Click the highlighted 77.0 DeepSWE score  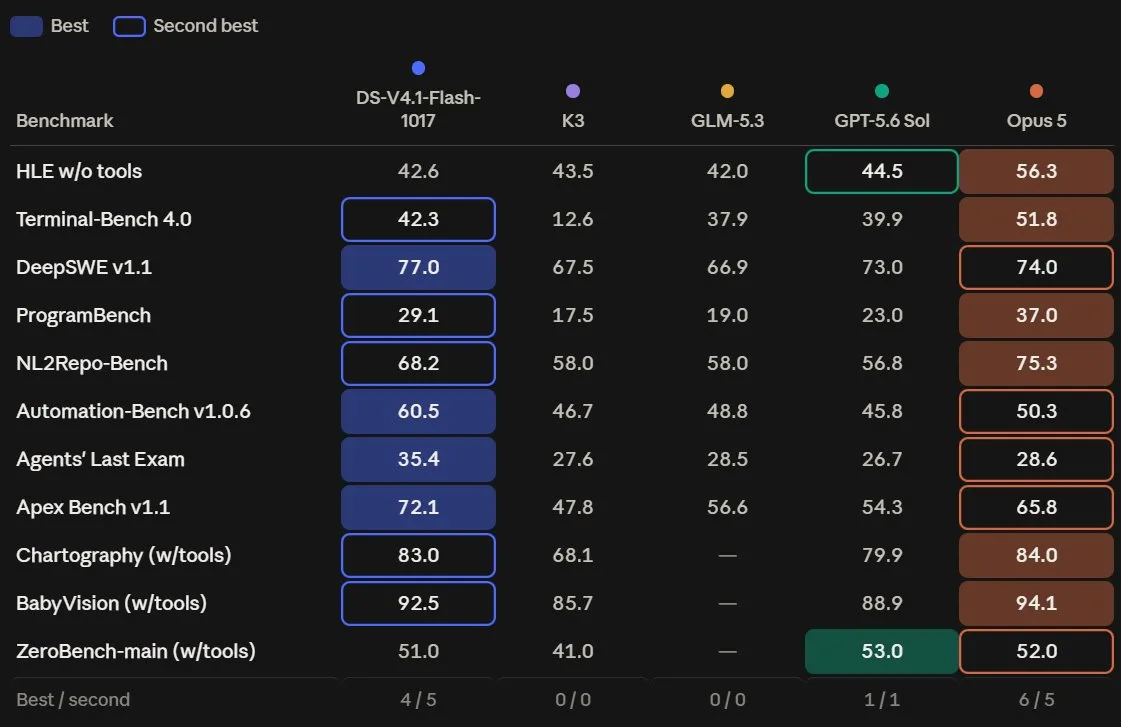[418, 267]
